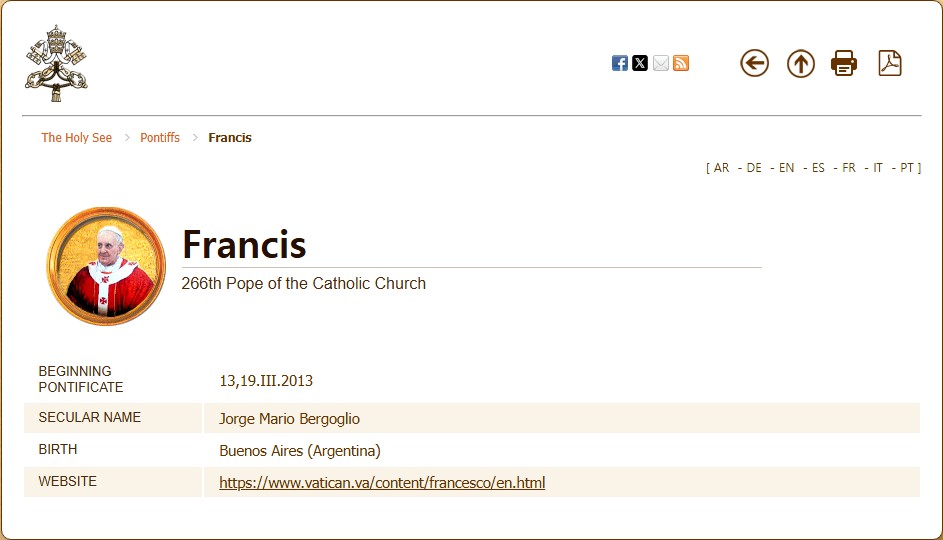Open the vatican.va francesco website link
The width and height of the screenshot is (943, 540).
(382, 482)
